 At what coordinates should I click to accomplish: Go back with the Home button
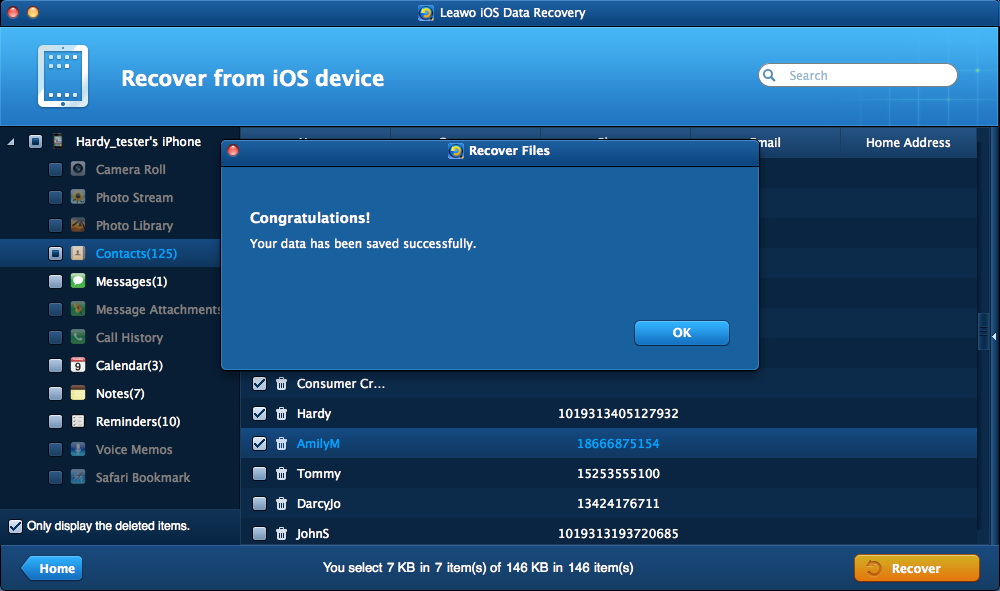tap(52, 568)
